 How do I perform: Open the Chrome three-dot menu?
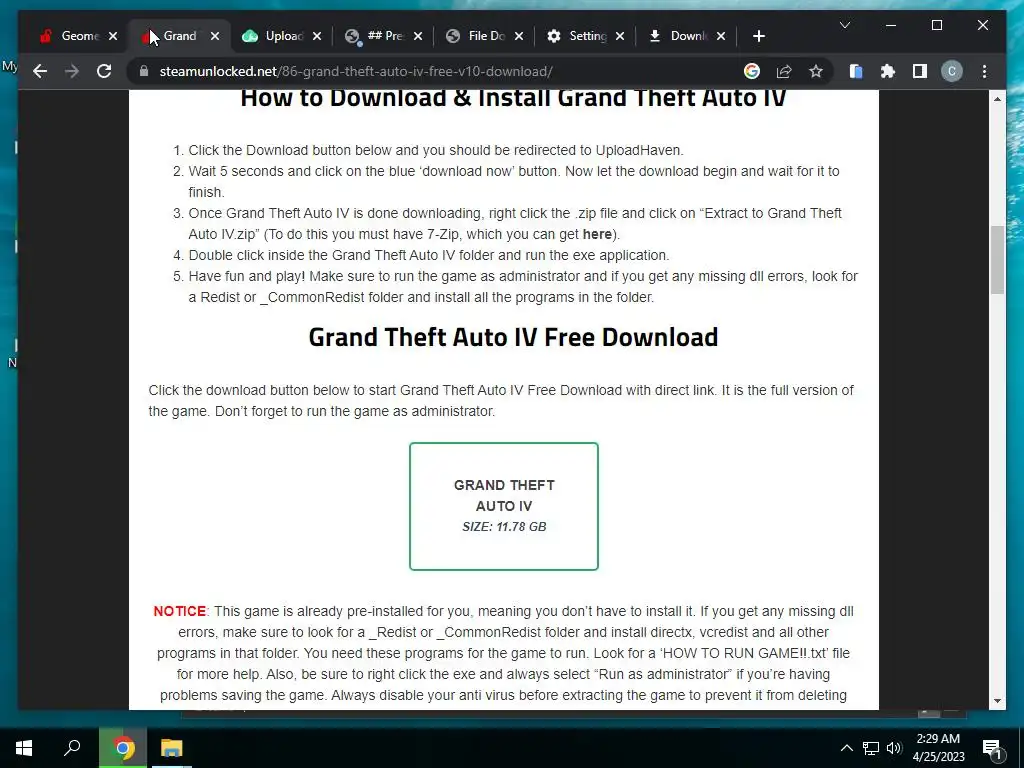tap(984, 71)
